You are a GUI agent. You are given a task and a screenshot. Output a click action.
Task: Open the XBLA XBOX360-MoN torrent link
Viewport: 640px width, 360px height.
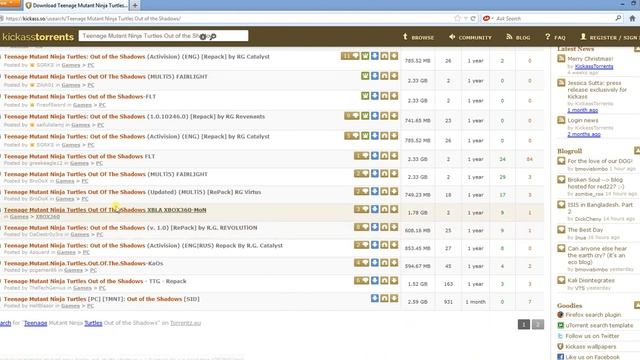pos(105,210)
